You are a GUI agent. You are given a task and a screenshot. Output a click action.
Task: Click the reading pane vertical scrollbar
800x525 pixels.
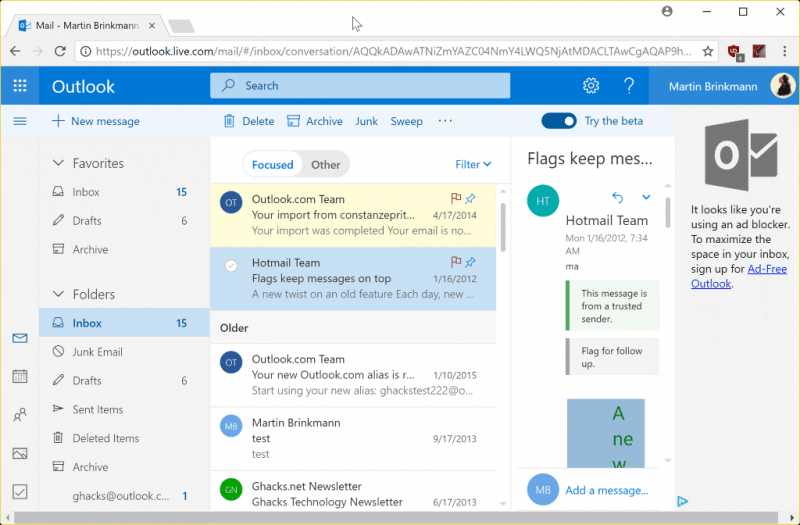pos(667,212)
